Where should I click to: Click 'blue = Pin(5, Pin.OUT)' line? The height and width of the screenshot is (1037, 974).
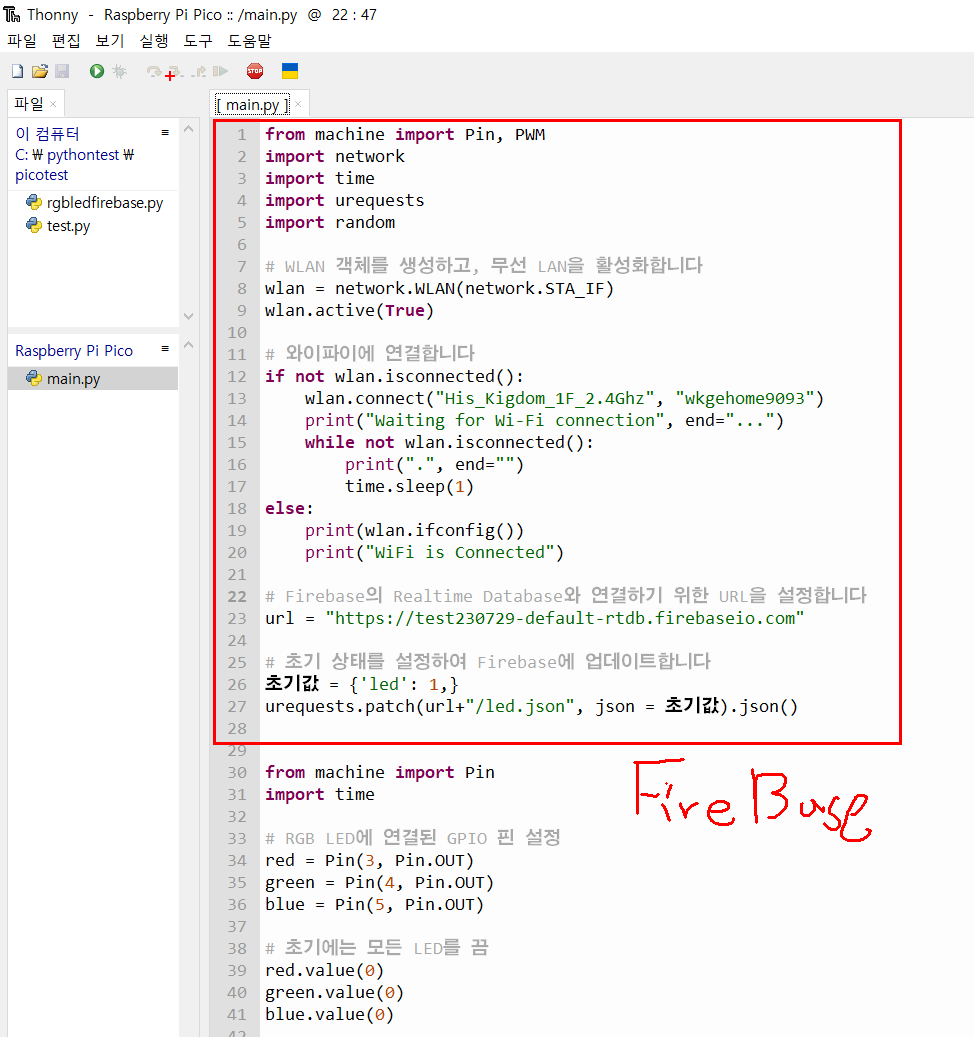tap(374, 904)
